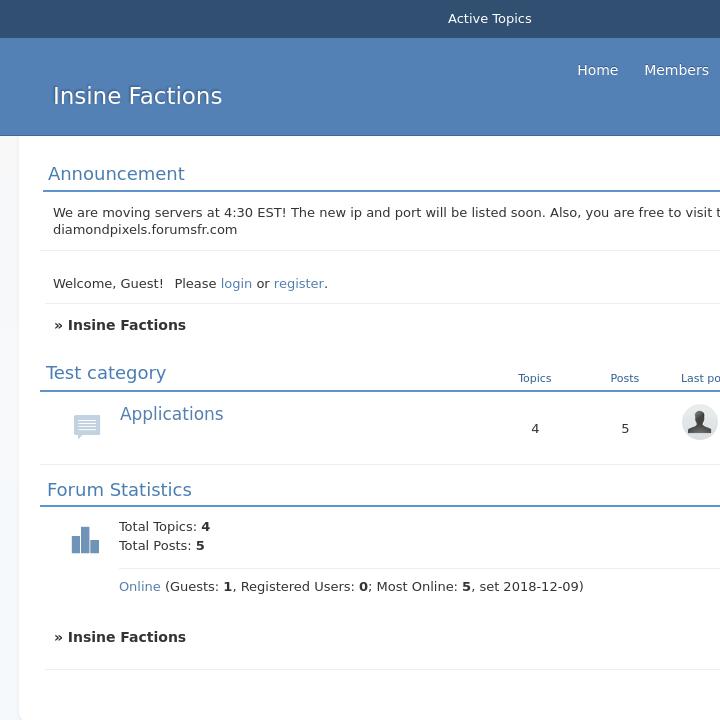Screen dimensions: 720x720
Task: Click the last poster avatar icon
Action: click(699, 422)
